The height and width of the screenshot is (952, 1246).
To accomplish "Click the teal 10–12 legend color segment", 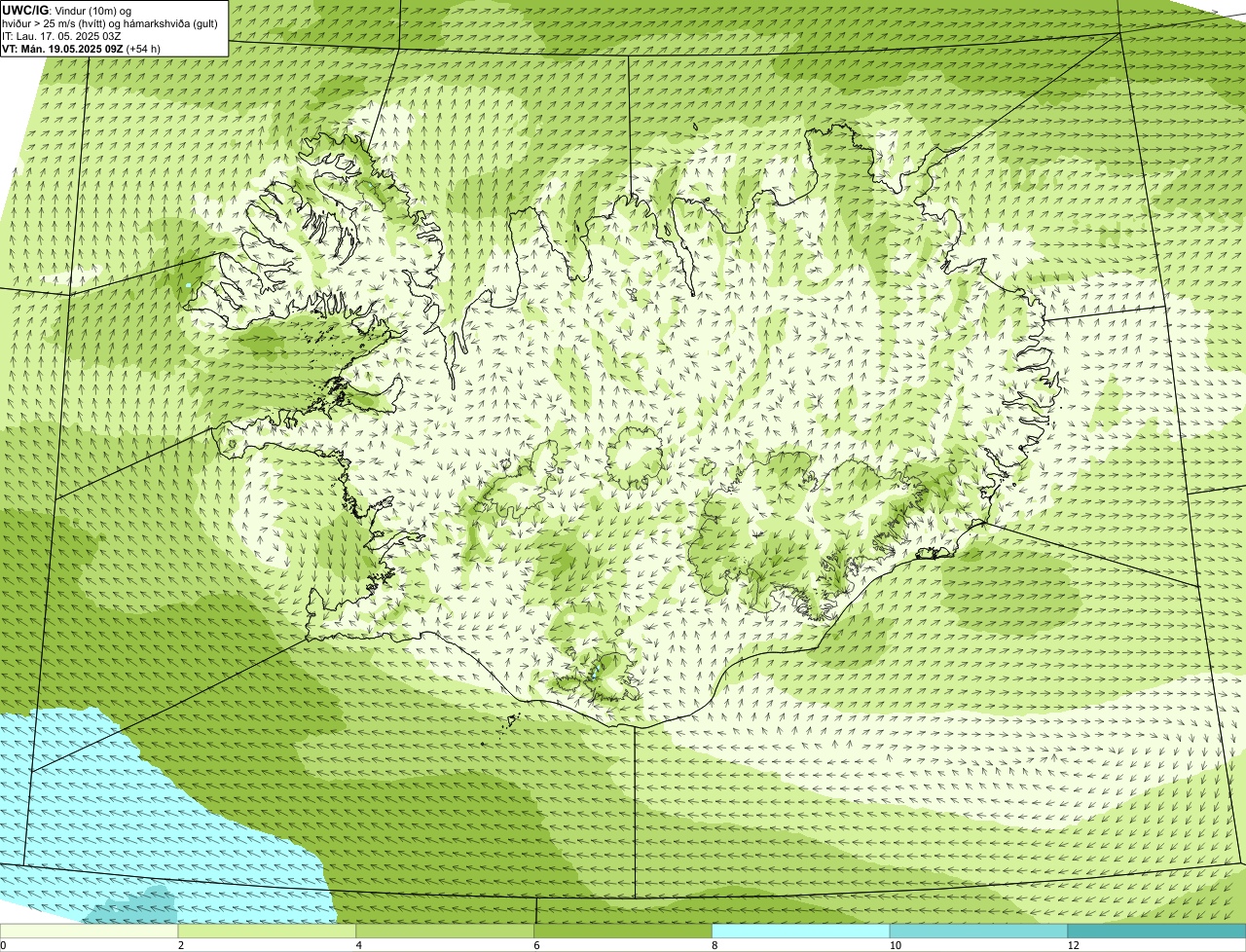I will point(978,932).
